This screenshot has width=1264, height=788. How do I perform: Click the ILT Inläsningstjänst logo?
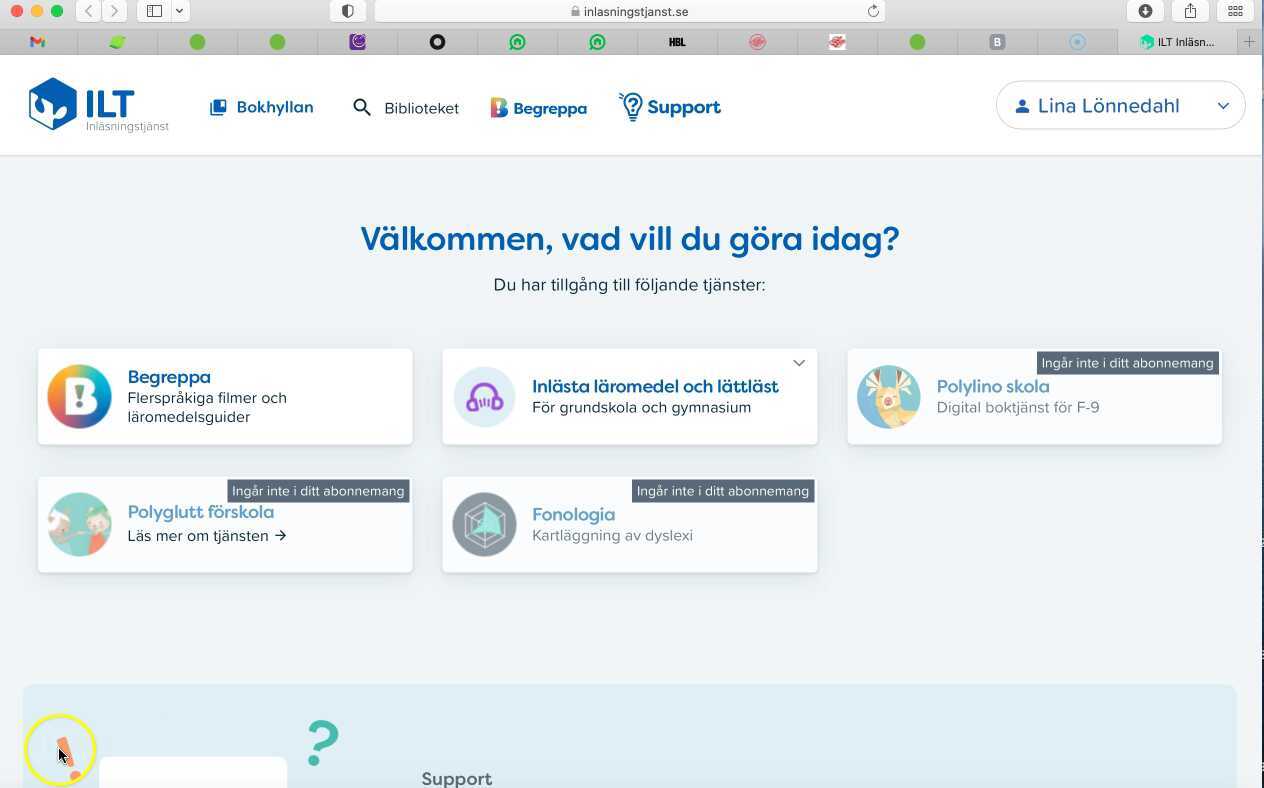point(98,104)
